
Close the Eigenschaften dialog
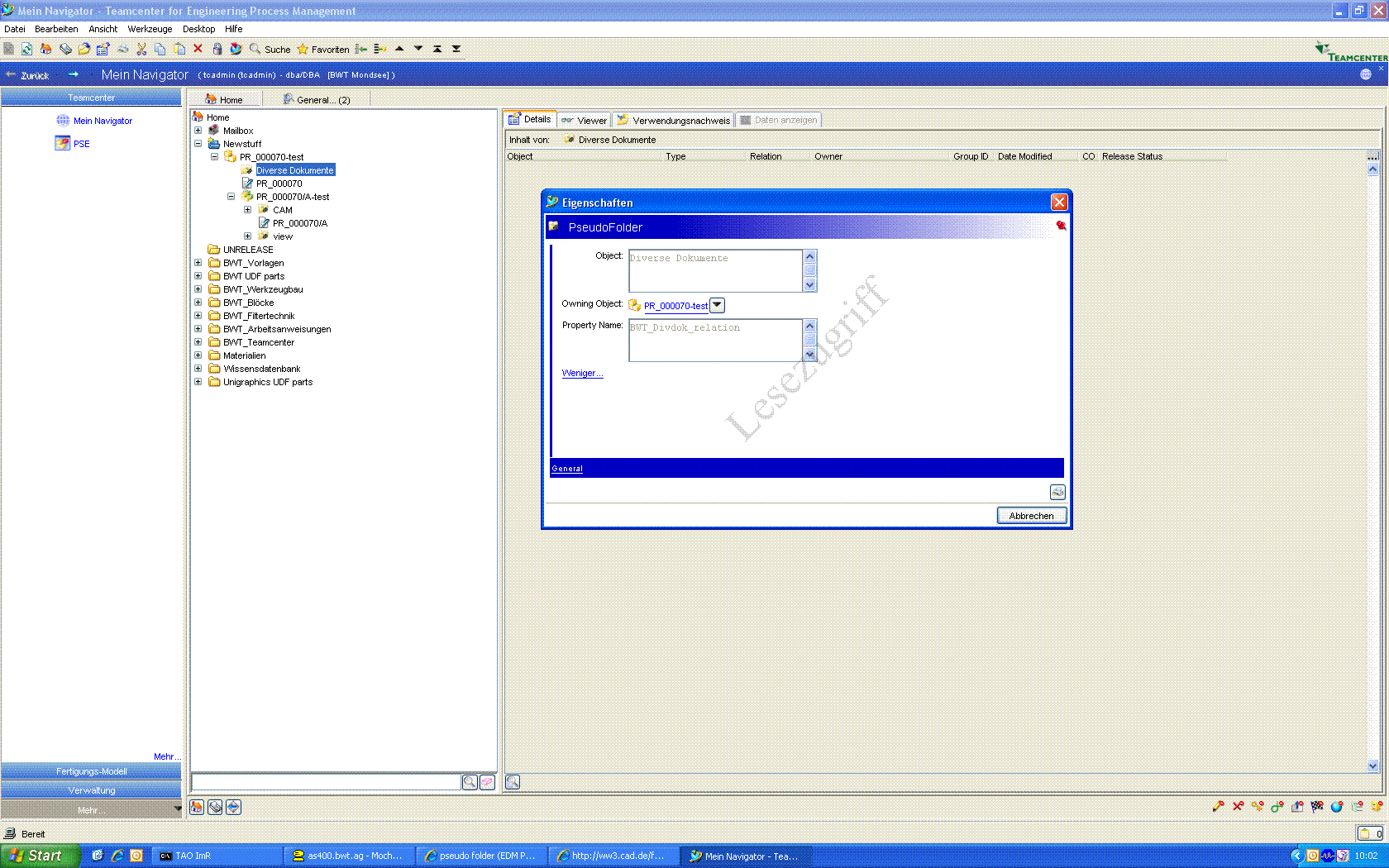[x=1059, y=203]
